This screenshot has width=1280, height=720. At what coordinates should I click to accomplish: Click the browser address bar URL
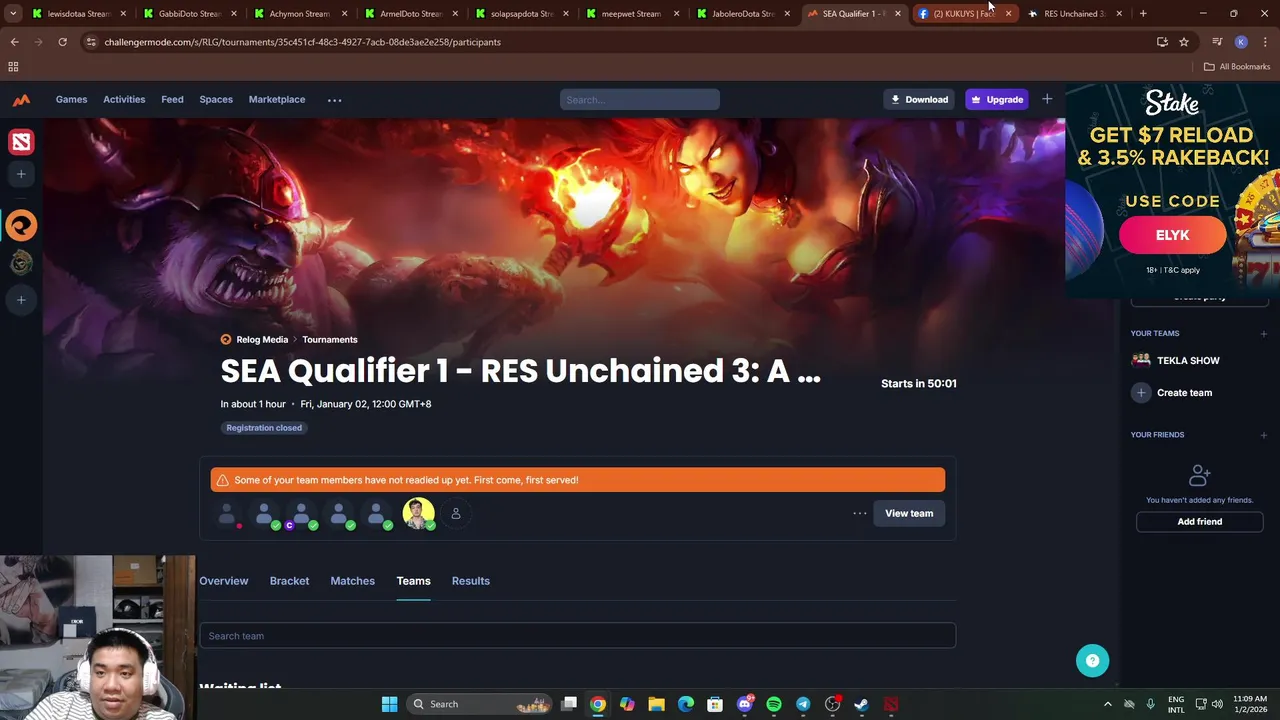pos(302,42)
